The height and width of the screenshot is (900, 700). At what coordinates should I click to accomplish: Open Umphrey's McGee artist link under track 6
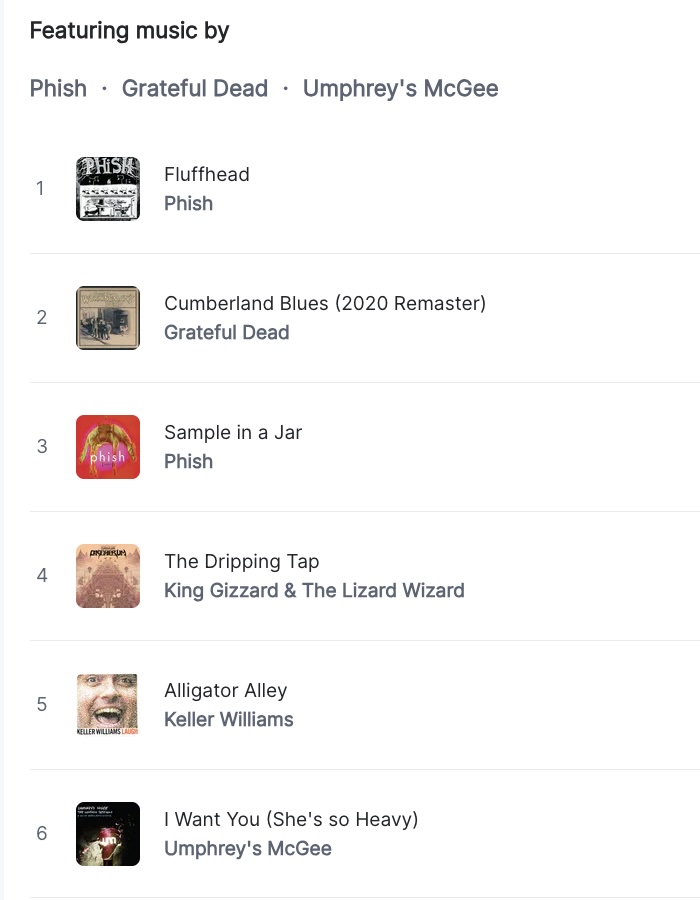248,848
